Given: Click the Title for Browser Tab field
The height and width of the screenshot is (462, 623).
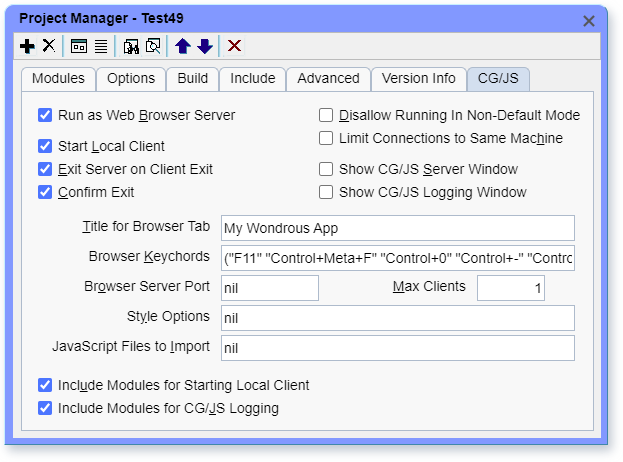Looking at the screenshot, I should [398, 229].
